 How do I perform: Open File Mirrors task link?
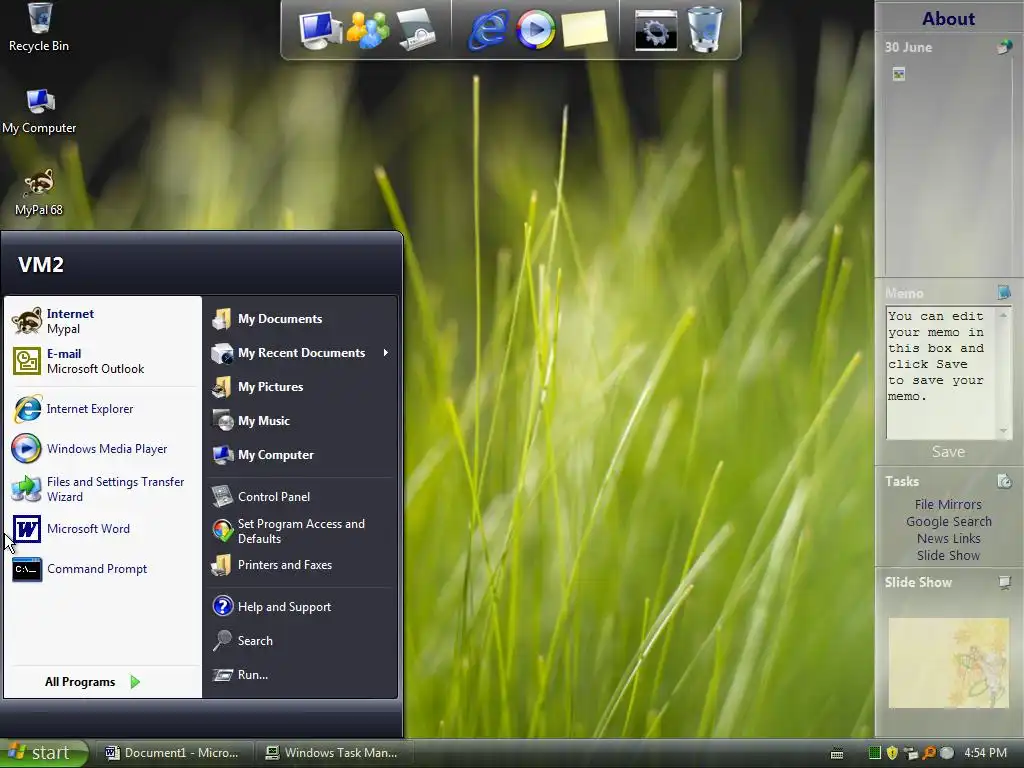coord(948,504)
